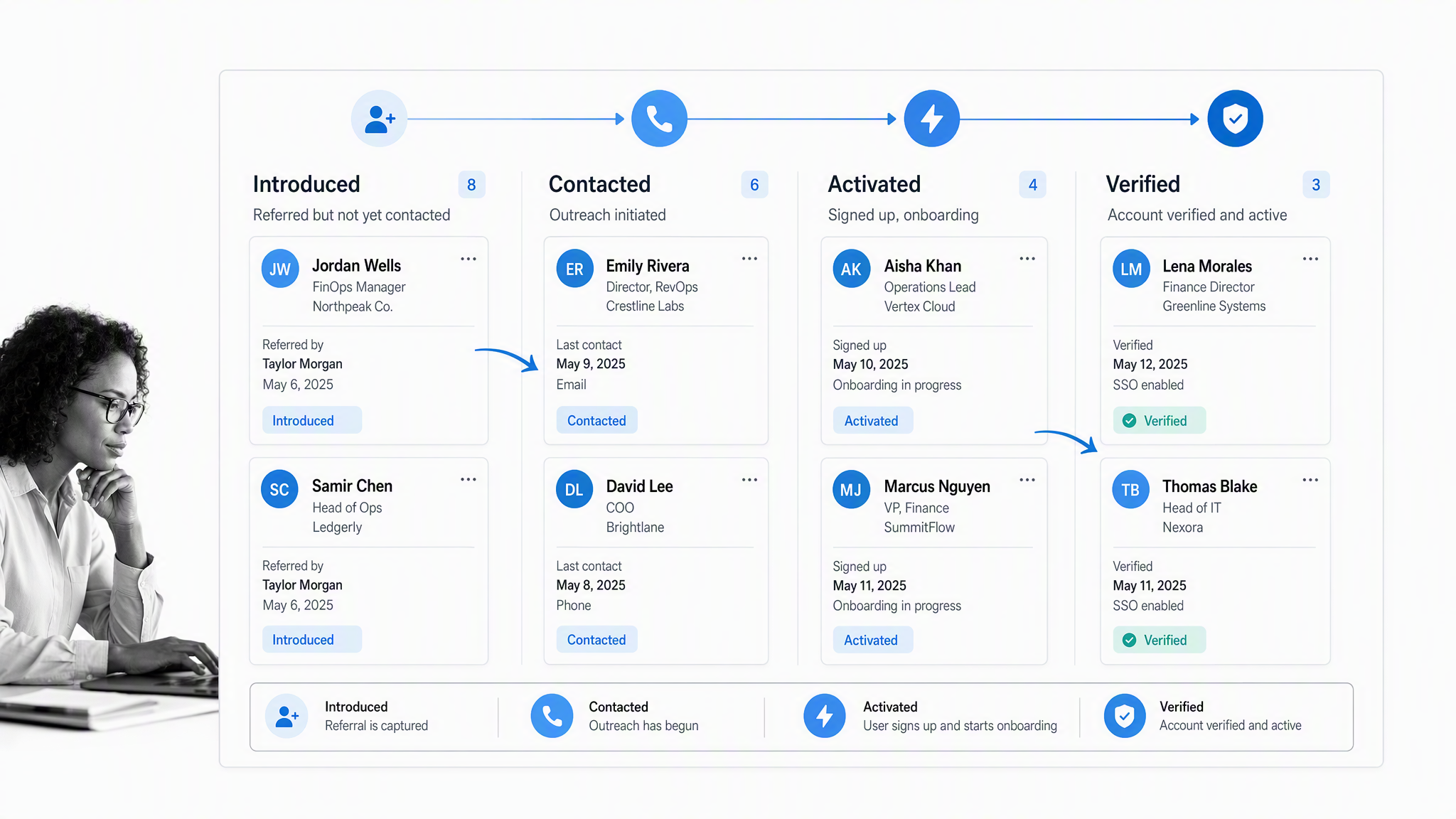The height and width of the screenshot is (819, 1456).
Task: Click the name David Lee
Action: point(639,486)
